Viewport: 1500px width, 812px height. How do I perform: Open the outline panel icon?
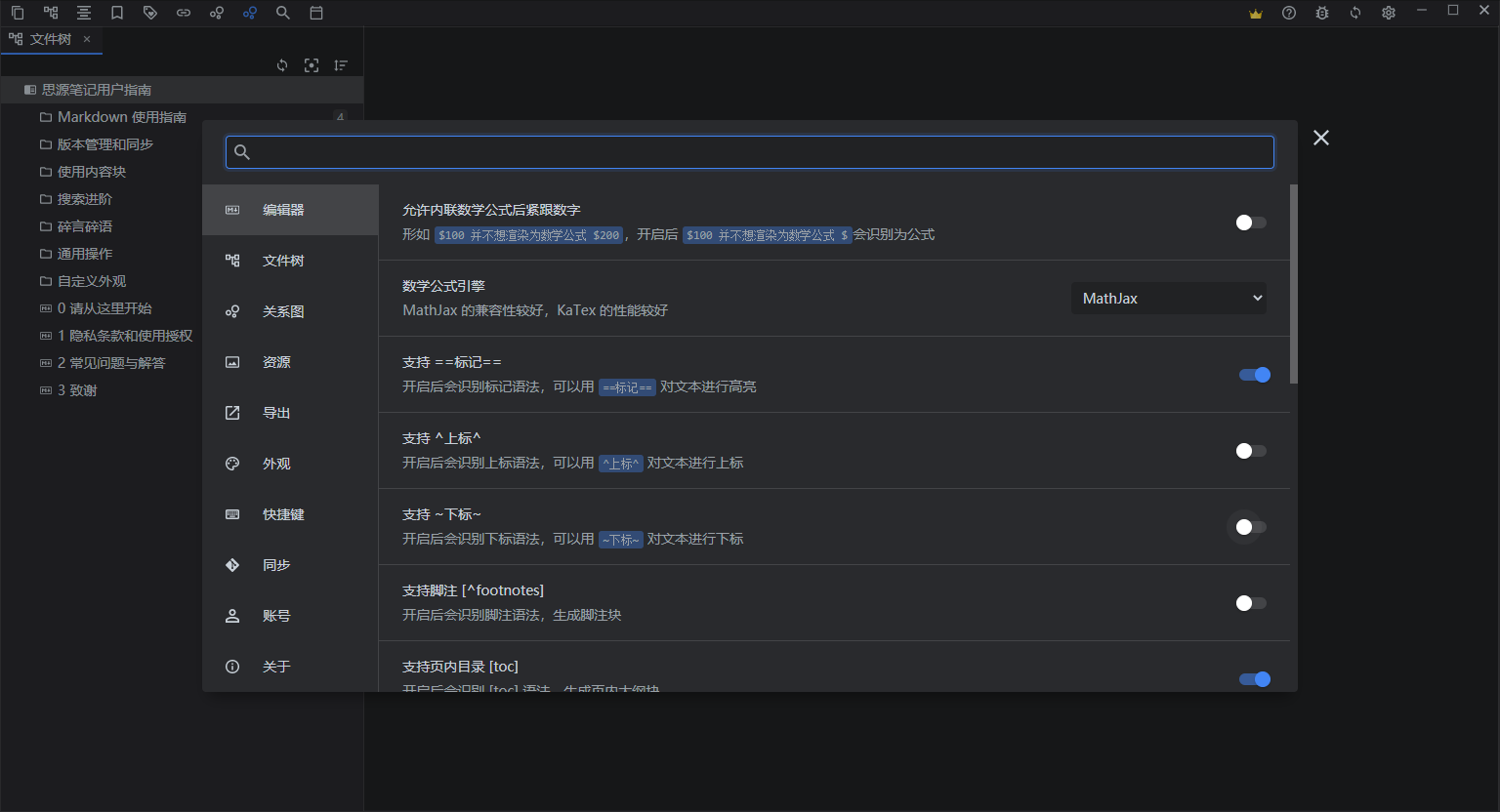[84, 13]
